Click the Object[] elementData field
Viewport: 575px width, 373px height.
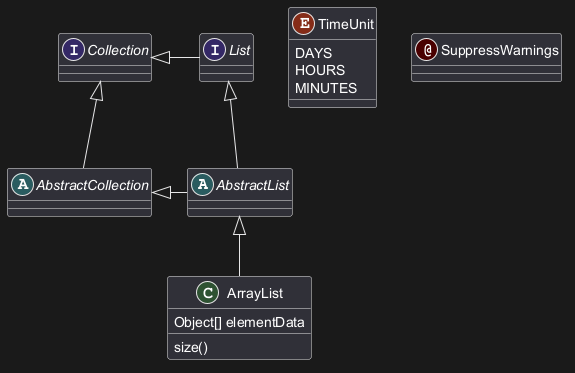pos(239,322)
